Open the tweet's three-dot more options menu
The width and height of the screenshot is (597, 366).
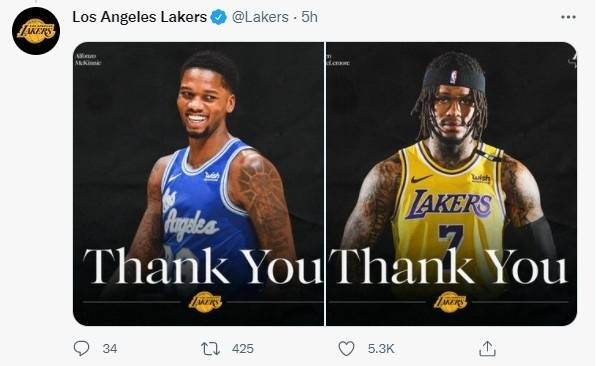568,17
